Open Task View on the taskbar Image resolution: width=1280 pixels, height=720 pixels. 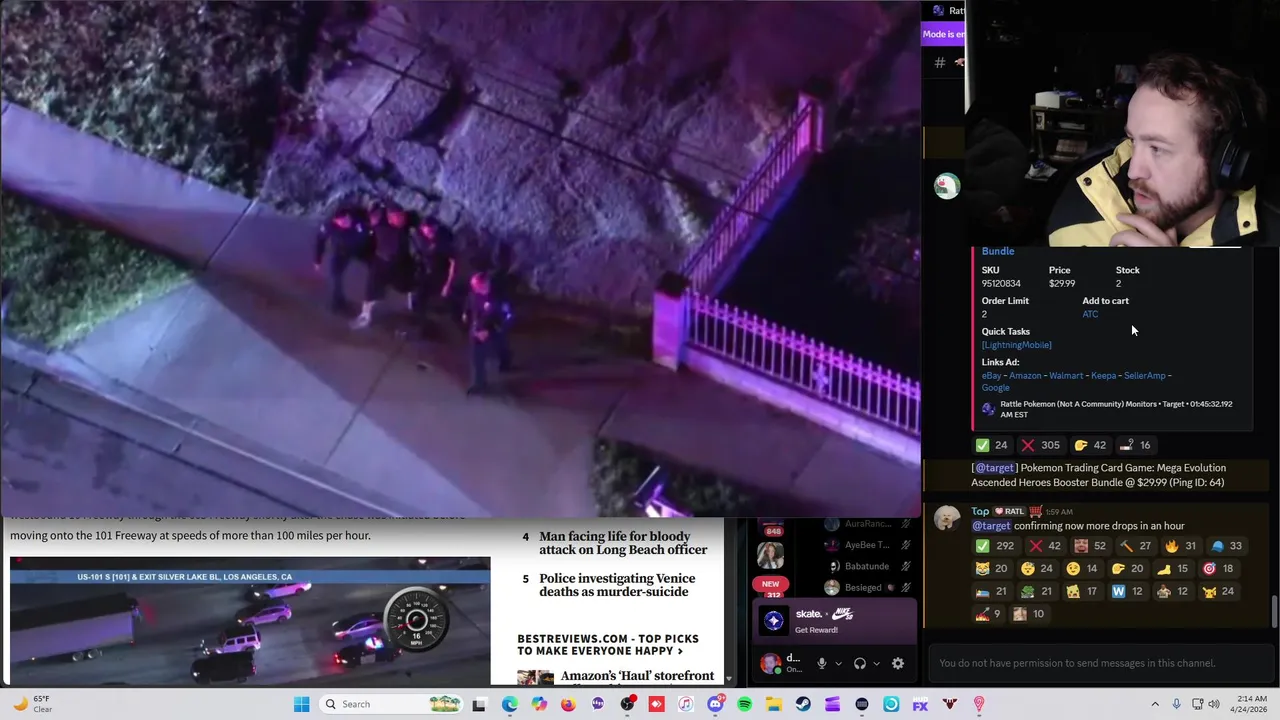point(479,704)
